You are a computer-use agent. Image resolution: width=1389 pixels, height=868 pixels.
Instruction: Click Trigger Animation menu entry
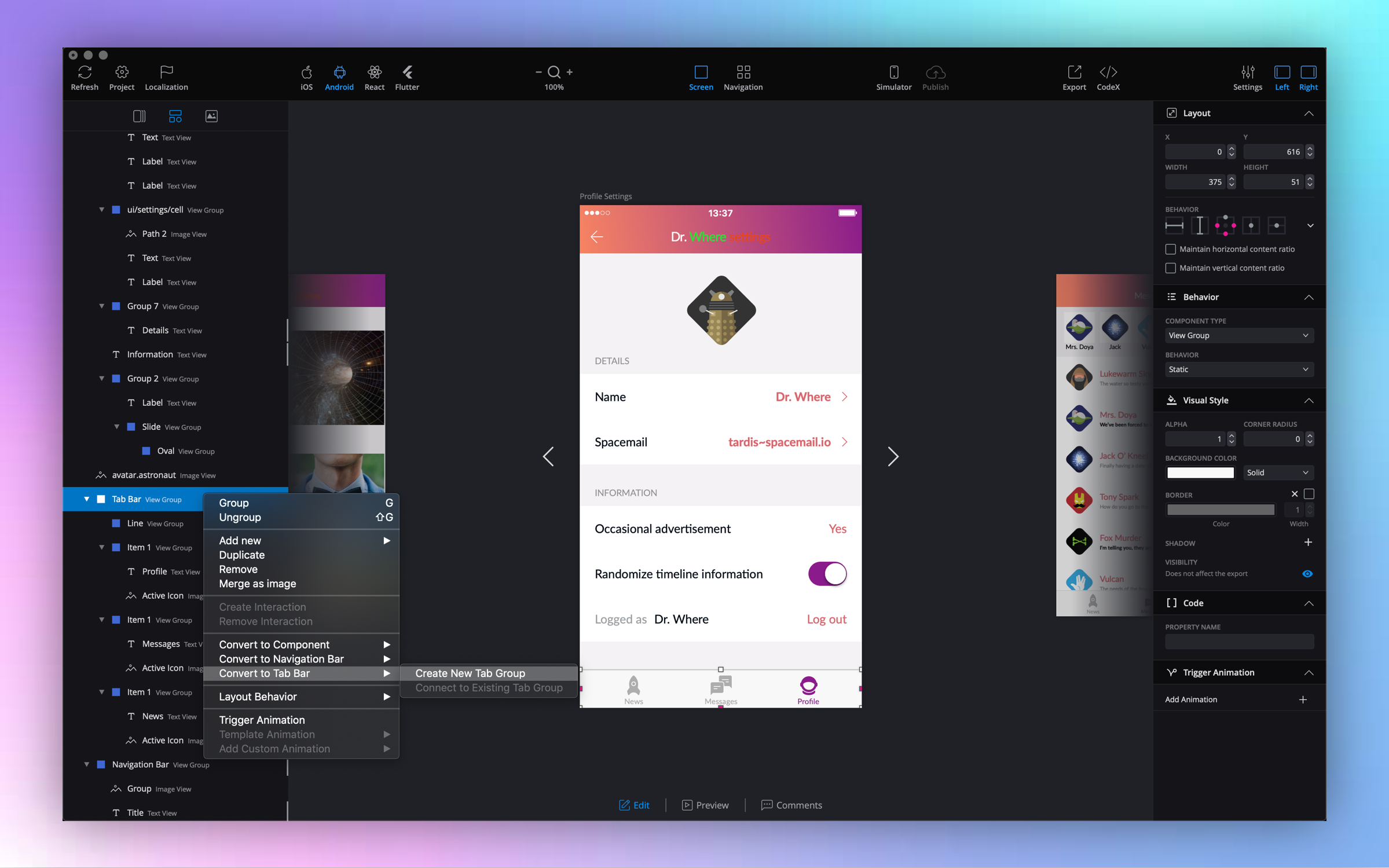point(301,720)
